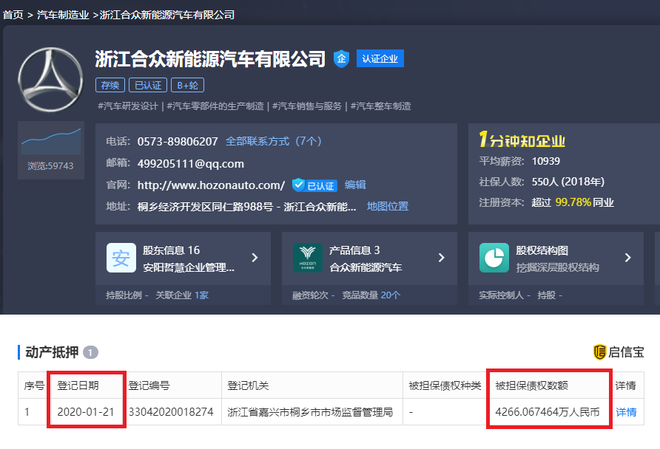Click the 浙江省嘉兴市桐乡市市场监督管理局 cell
Viewport: 660px width, 449px height.
310,412
